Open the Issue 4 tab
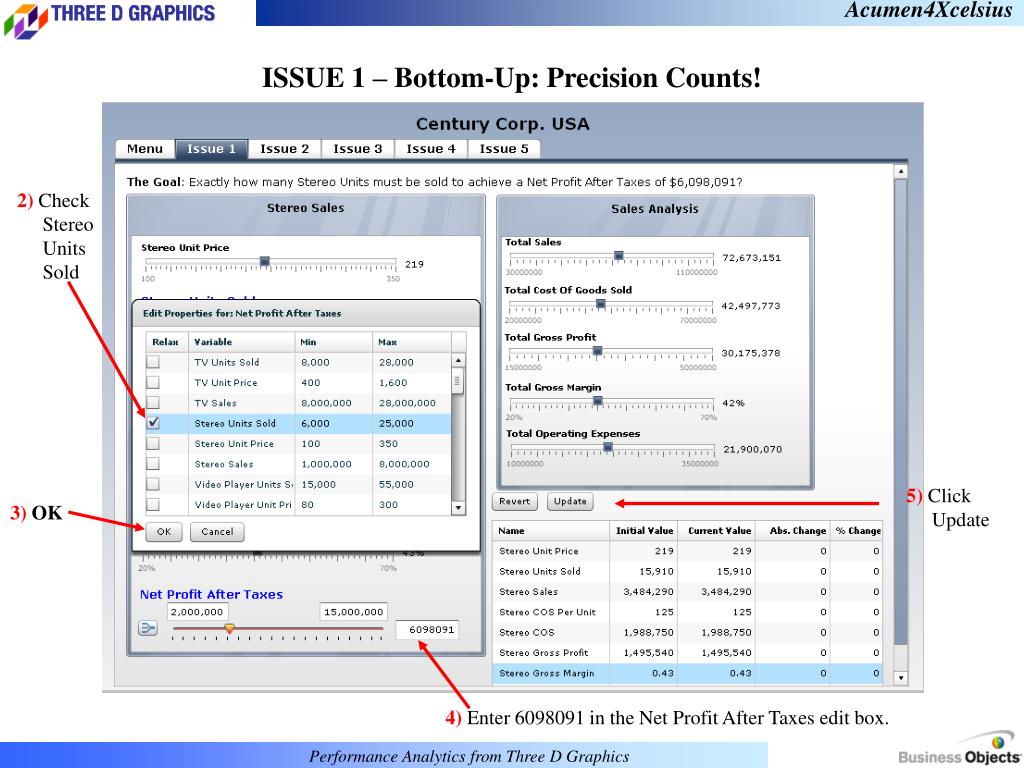 [x=431, y=149]
